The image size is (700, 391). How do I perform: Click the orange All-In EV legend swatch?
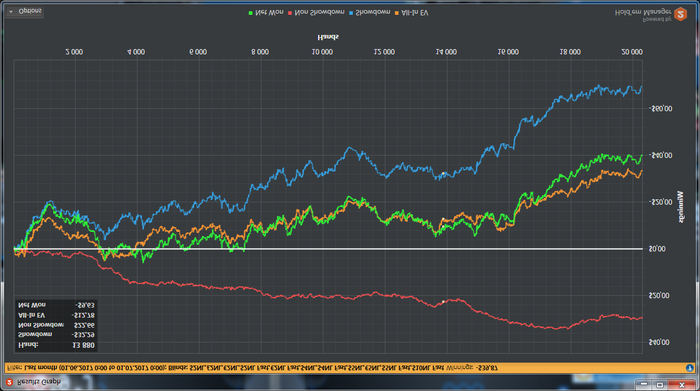tap(397, 13)
